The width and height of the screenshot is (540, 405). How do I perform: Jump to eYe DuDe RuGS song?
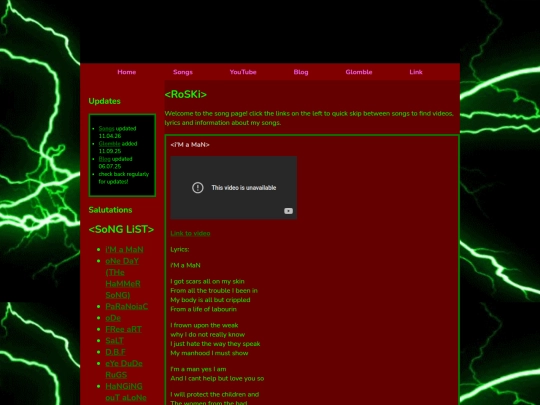click(x=124, y=369)
